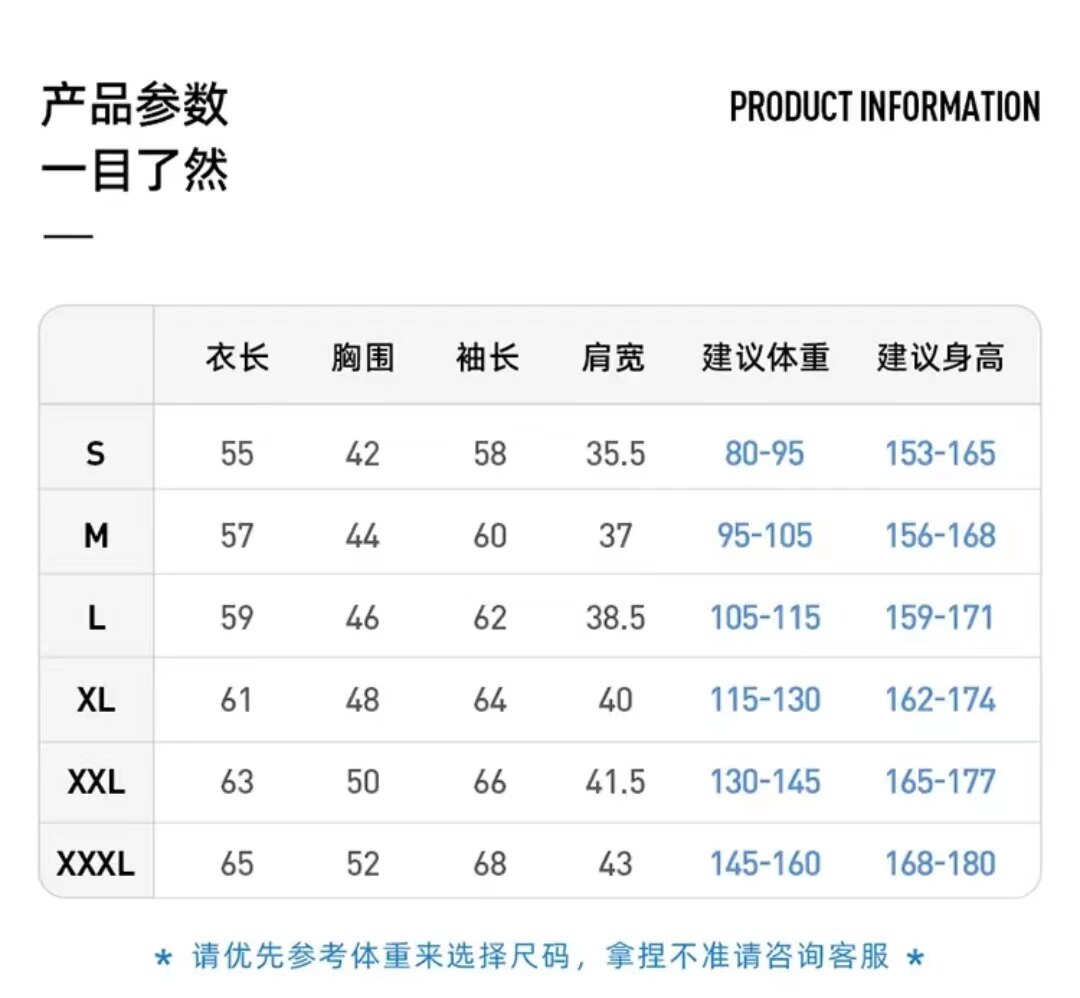
Task: Click height range 156-168
Action: [940, 536]
